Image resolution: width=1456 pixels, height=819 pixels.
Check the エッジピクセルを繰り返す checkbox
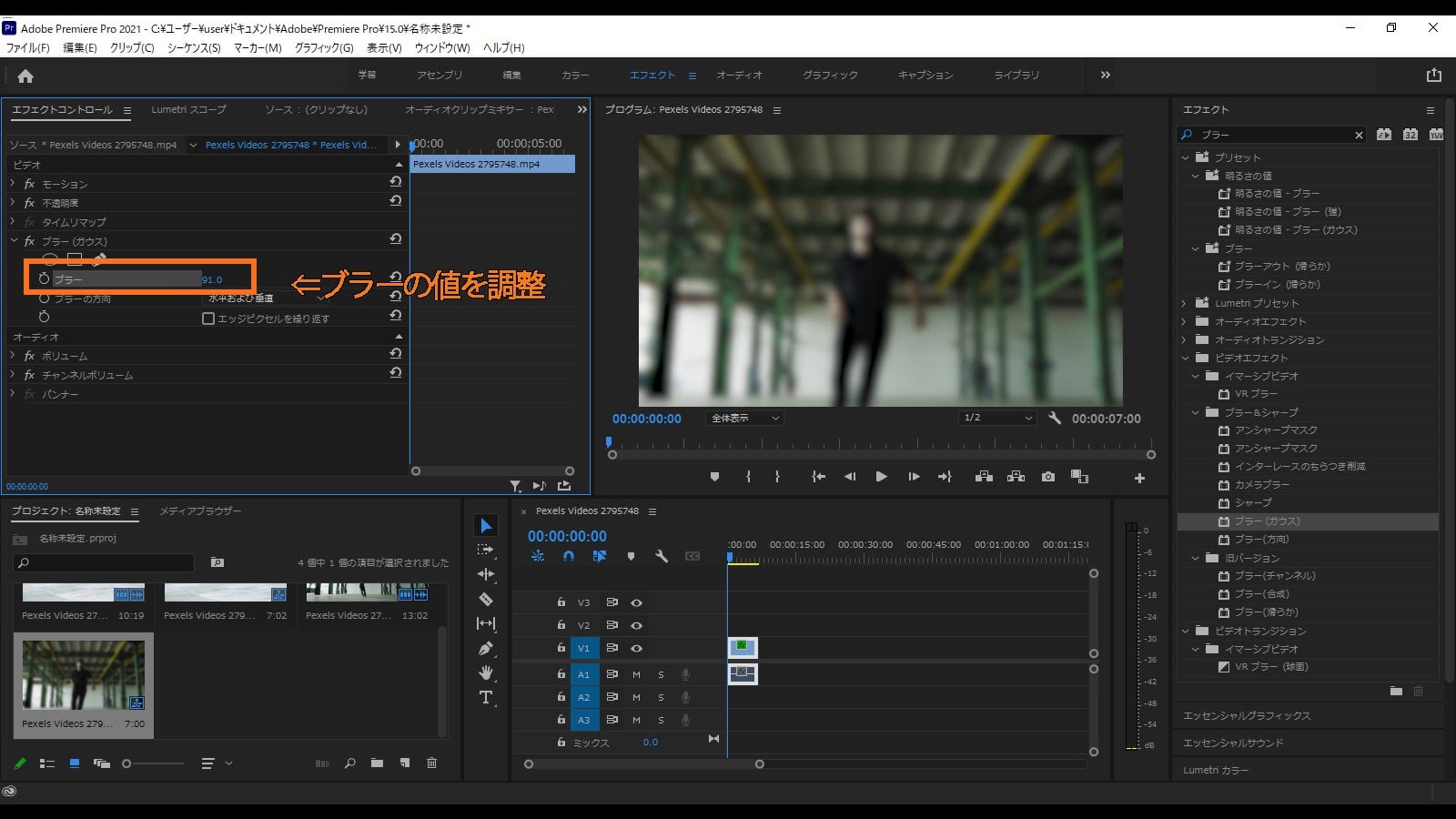pyautogui.click(x=208, y=318)
